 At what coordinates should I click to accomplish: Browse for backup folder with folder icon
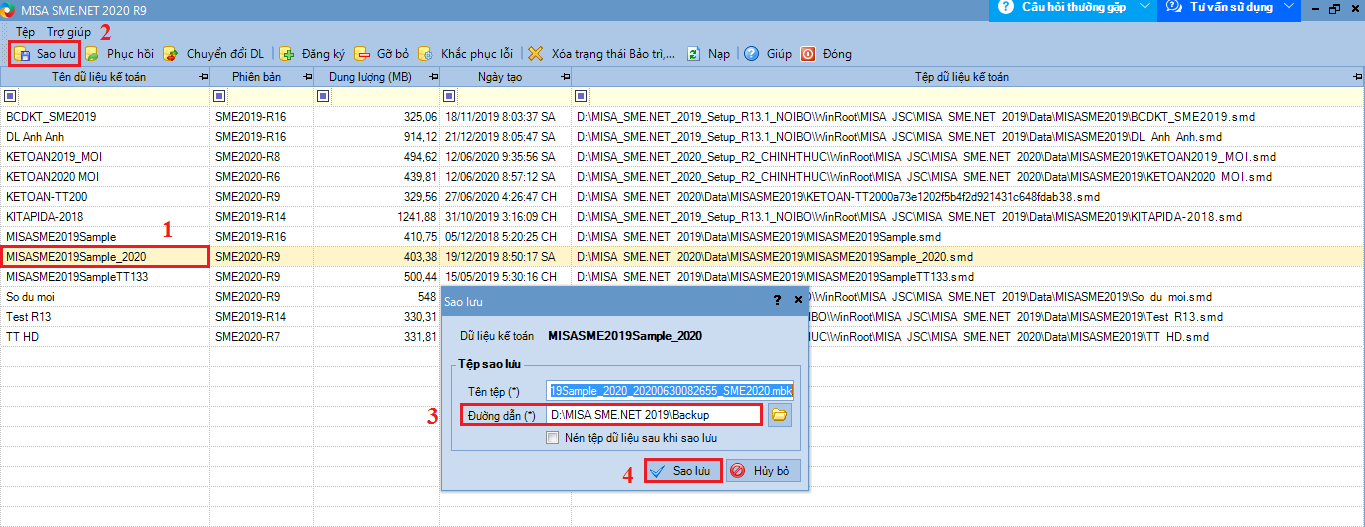point(779,415)
